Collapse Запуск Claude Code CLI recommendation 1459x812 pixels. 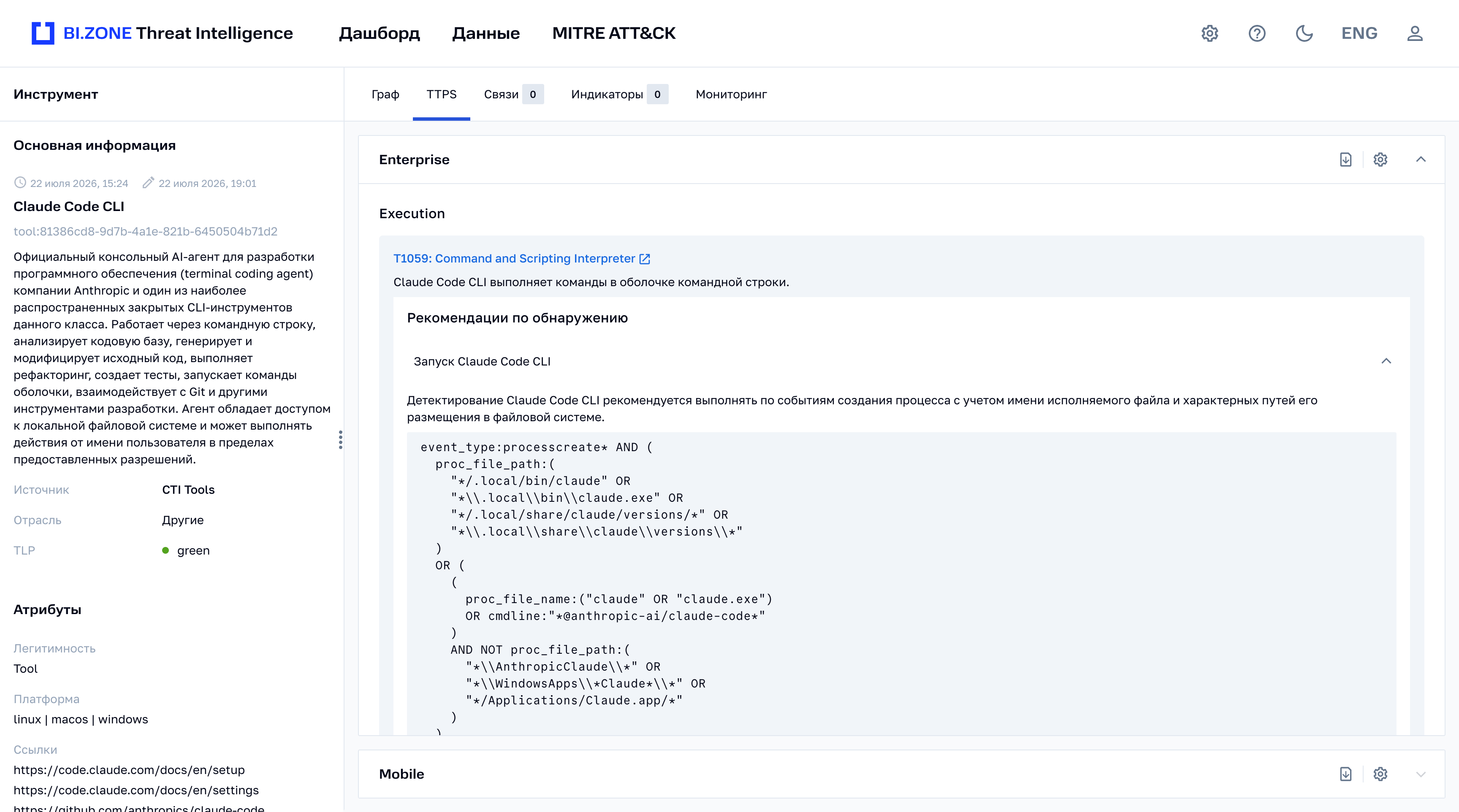click(x=1386, y=361)
